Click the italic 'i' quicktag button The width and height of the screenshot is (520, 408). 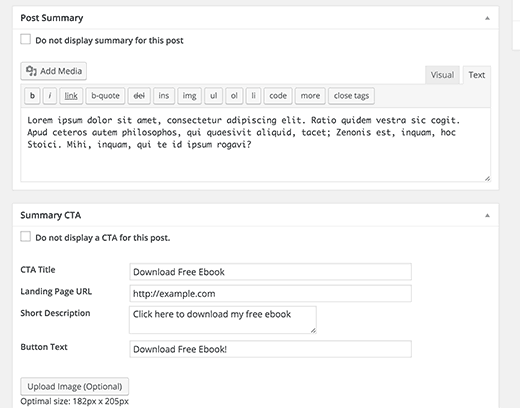coord(50,96)
